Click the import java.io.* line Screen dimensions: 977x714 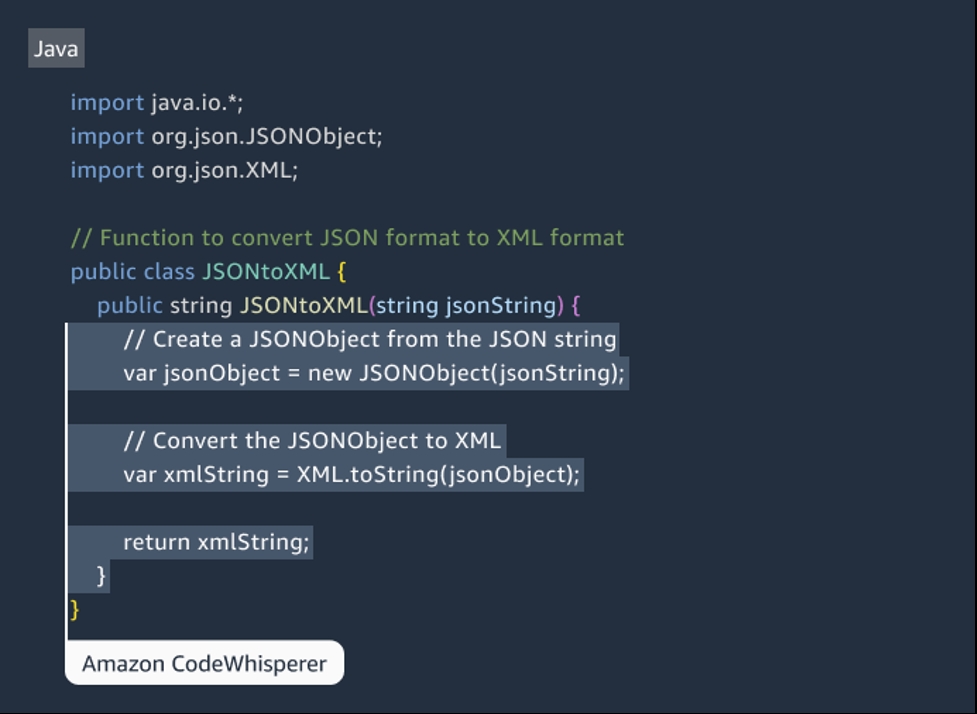(157, 102)
